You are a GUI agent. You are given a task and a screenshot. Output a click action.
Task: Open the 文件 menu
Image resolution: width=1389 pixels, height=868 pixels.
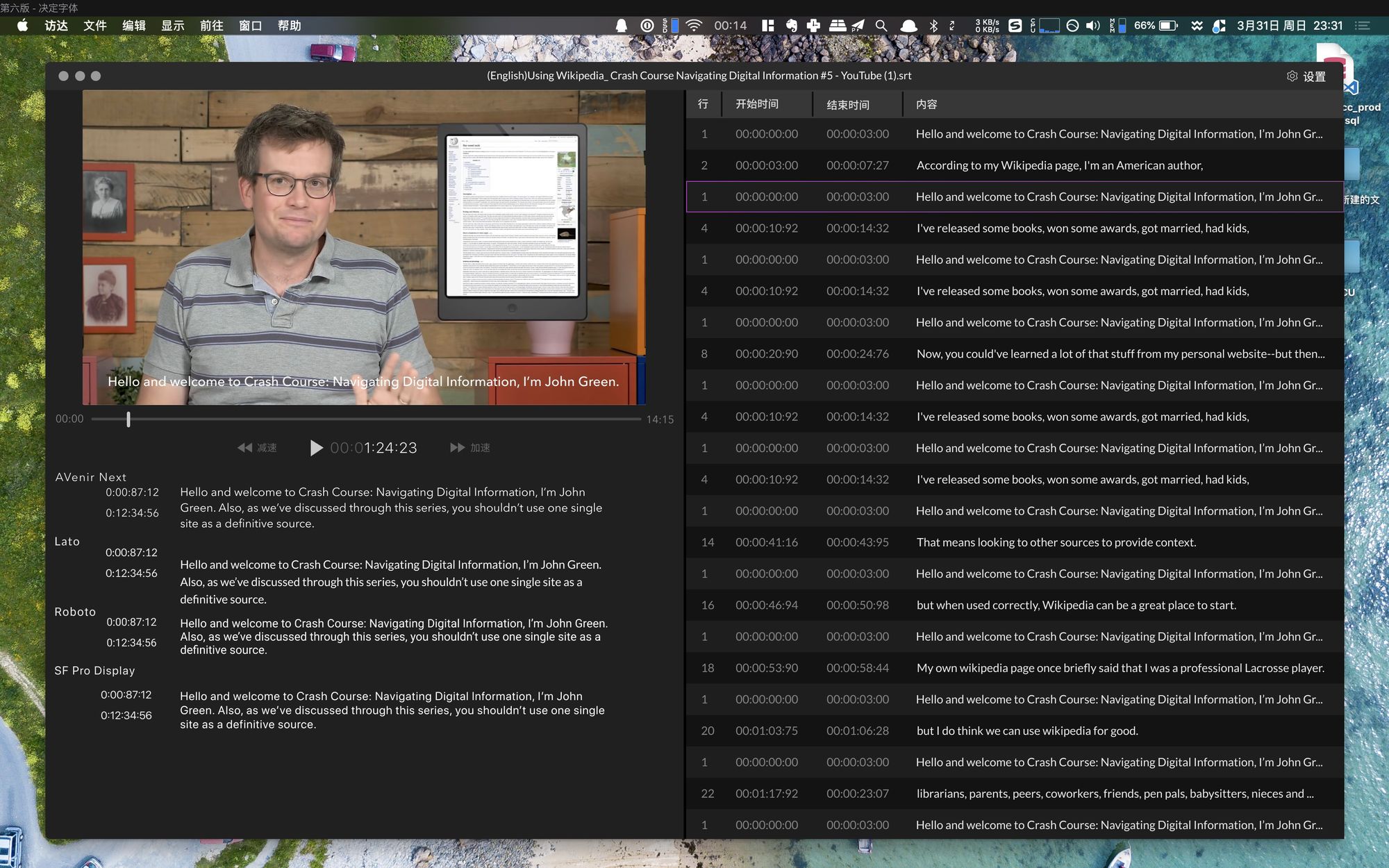[x=94, y=26]
